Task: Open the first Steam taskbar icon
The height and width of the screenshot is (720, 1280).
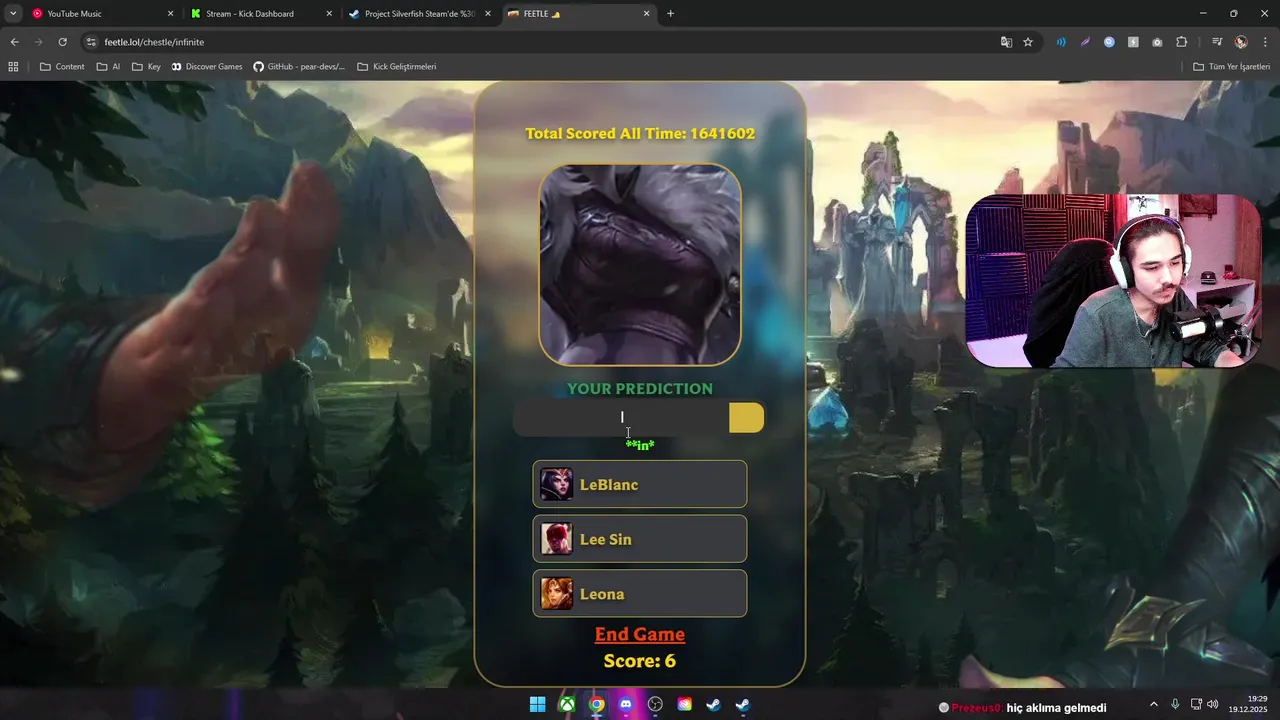Action: [x=714, y=705]
